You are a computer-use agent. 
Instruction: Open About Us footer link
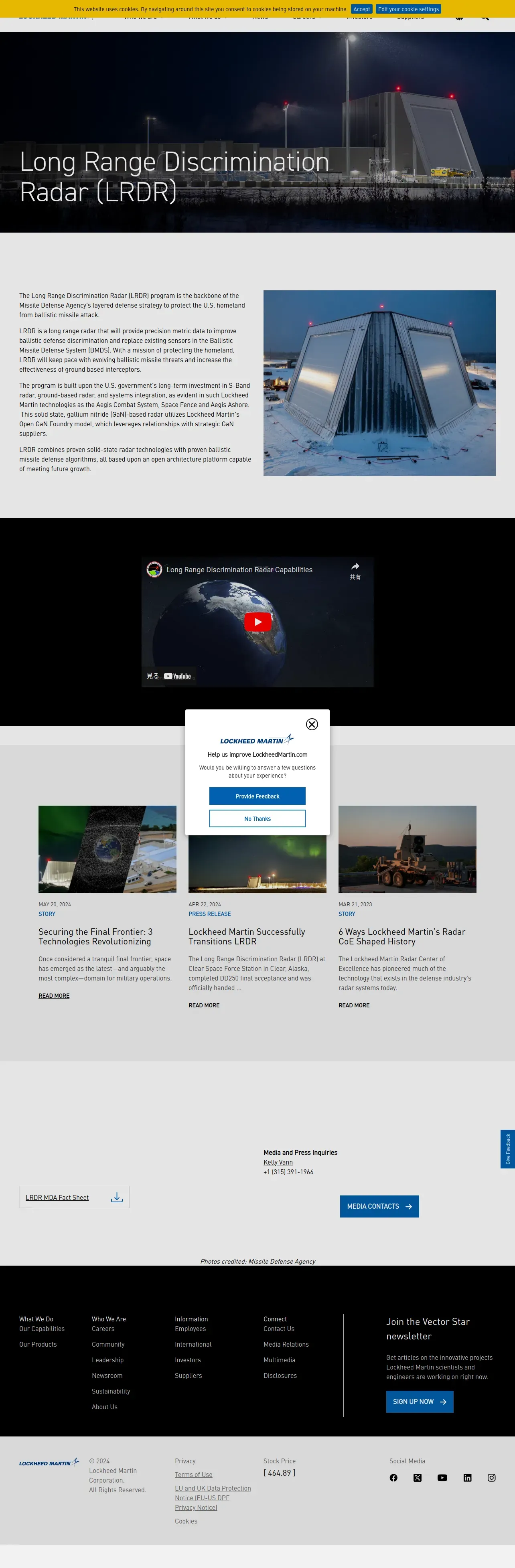105,1407
